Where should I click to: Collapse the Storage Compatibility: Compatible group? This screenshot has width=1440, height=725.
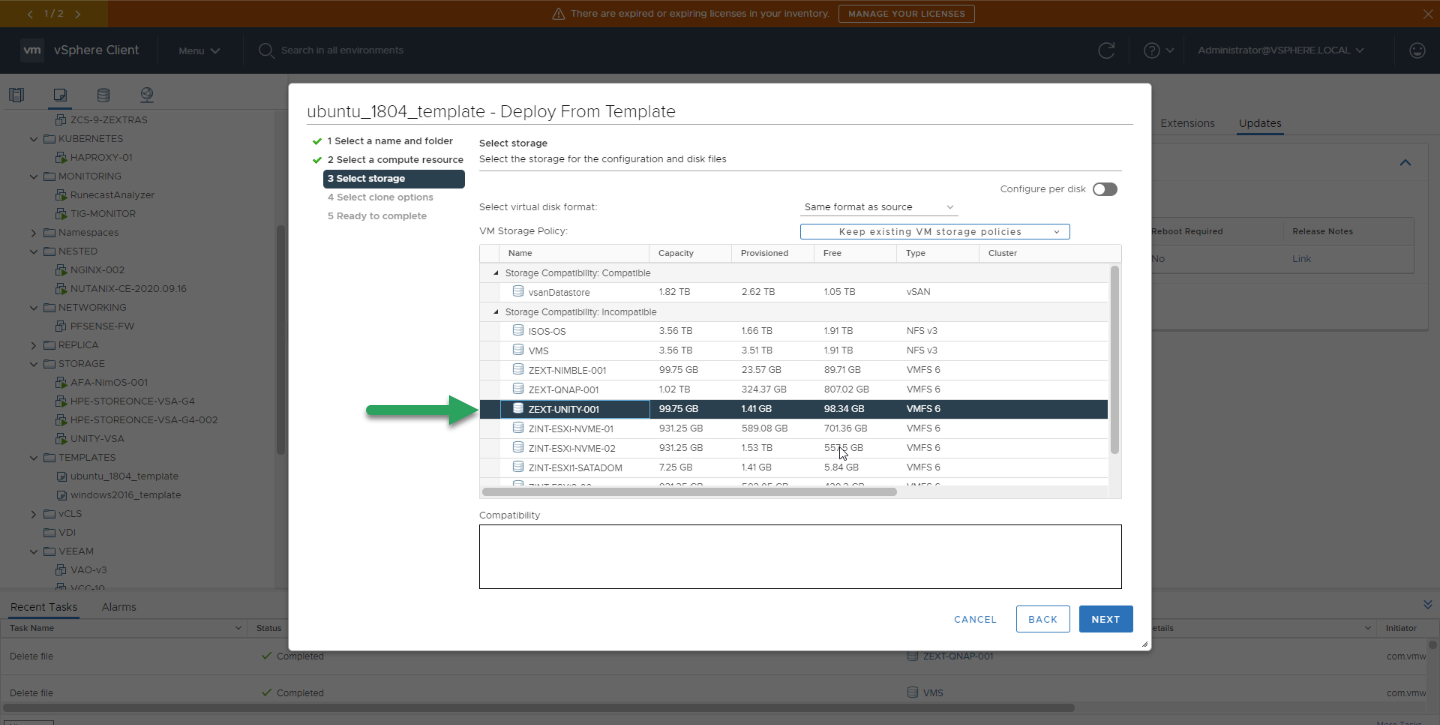coord(494,273)
